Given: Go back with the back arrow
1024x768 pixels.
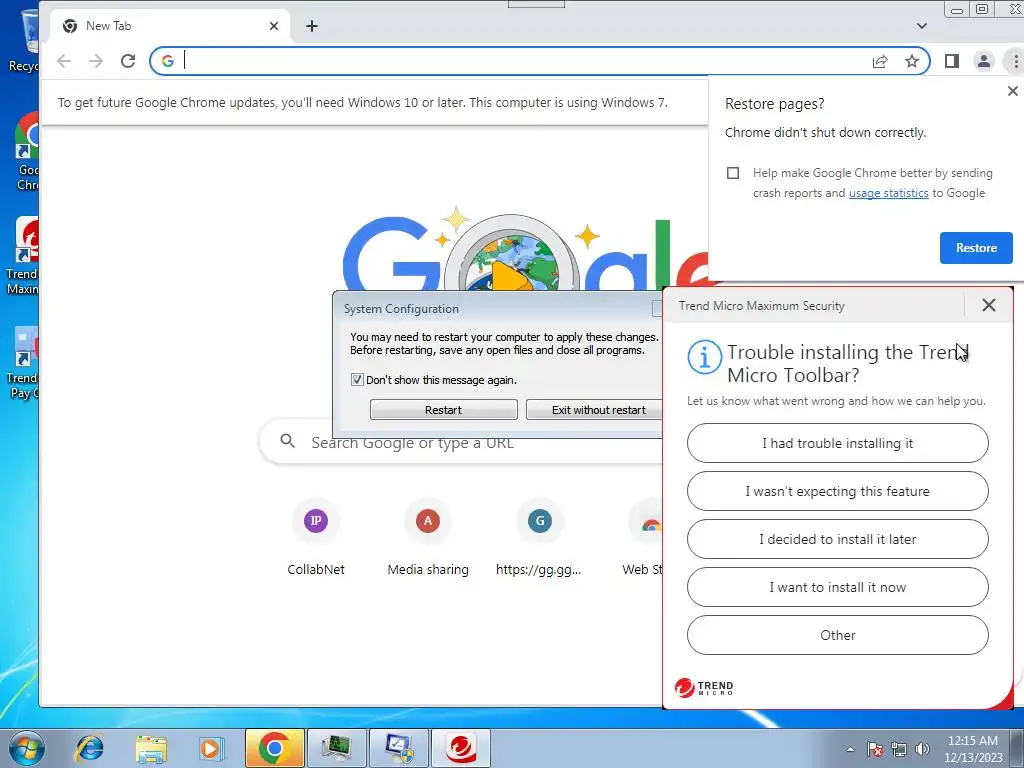Looking at the screenshot, I should click(x=64, y=61).
